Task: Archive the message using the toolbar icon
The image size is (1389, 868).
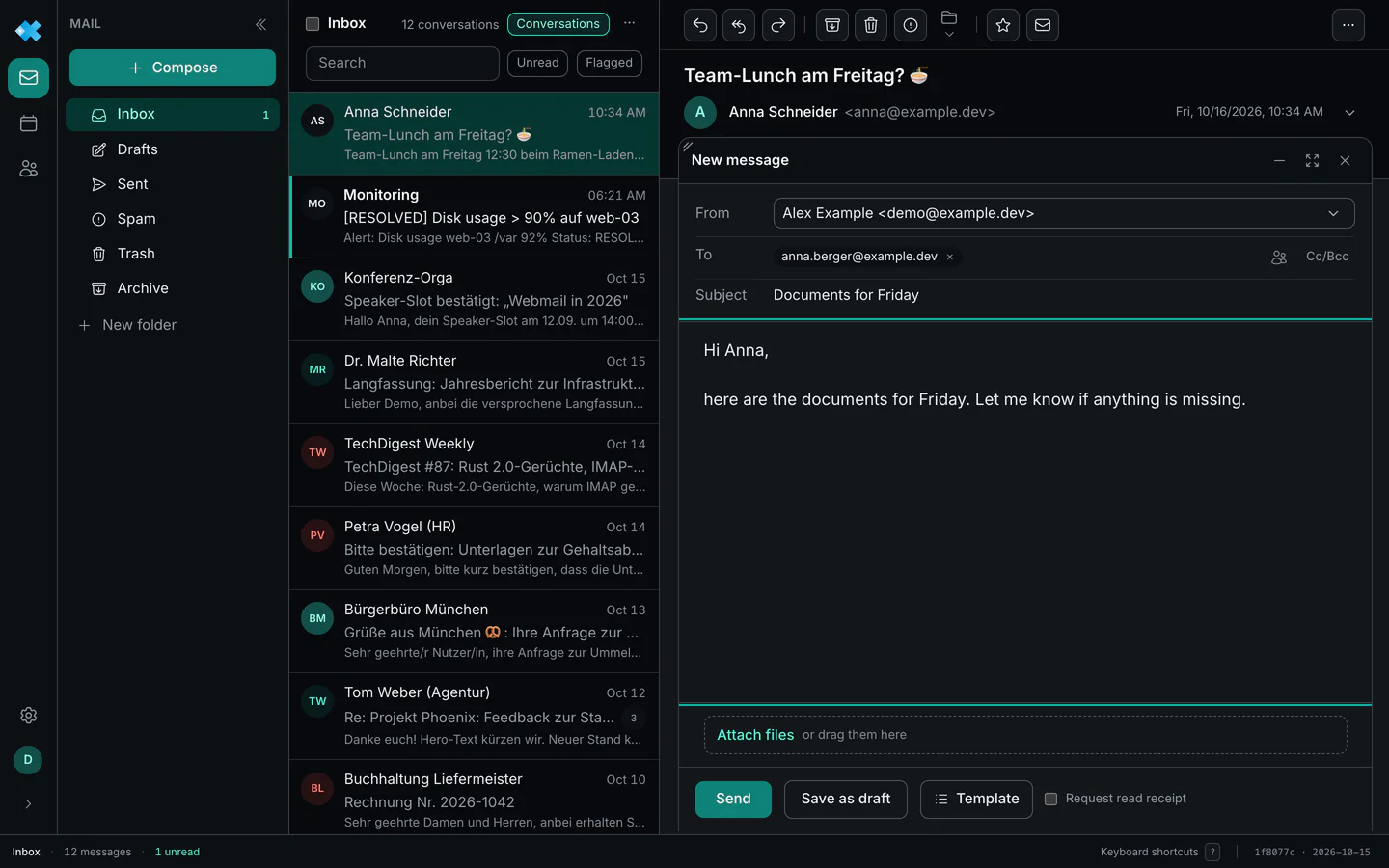Action: pyautogui.click(x=831, y=25)
